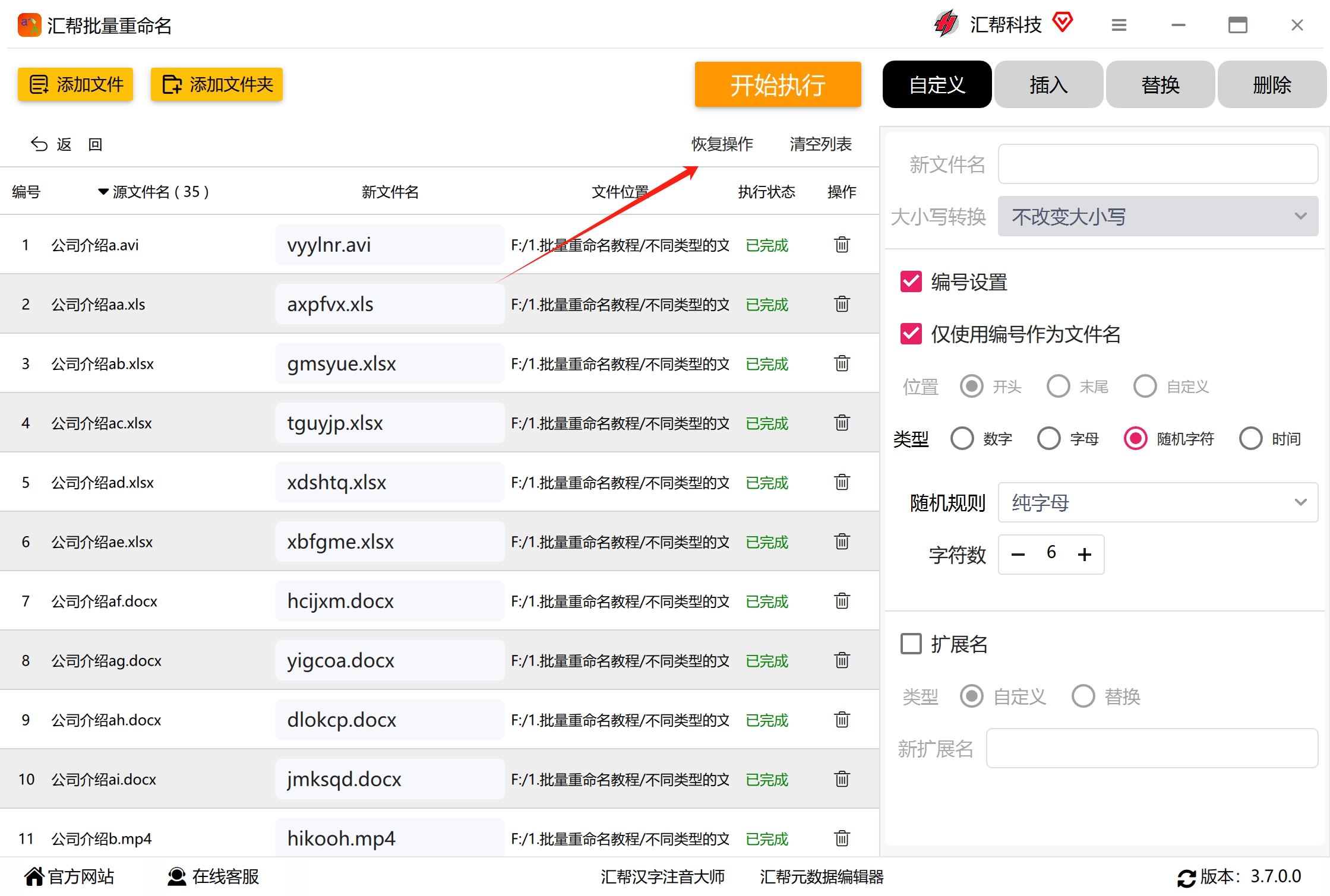Viewport: 1330px width, 896px height.
Task: Click the 汇帮批量重命名 app logo icon
Action: [29, 26]
